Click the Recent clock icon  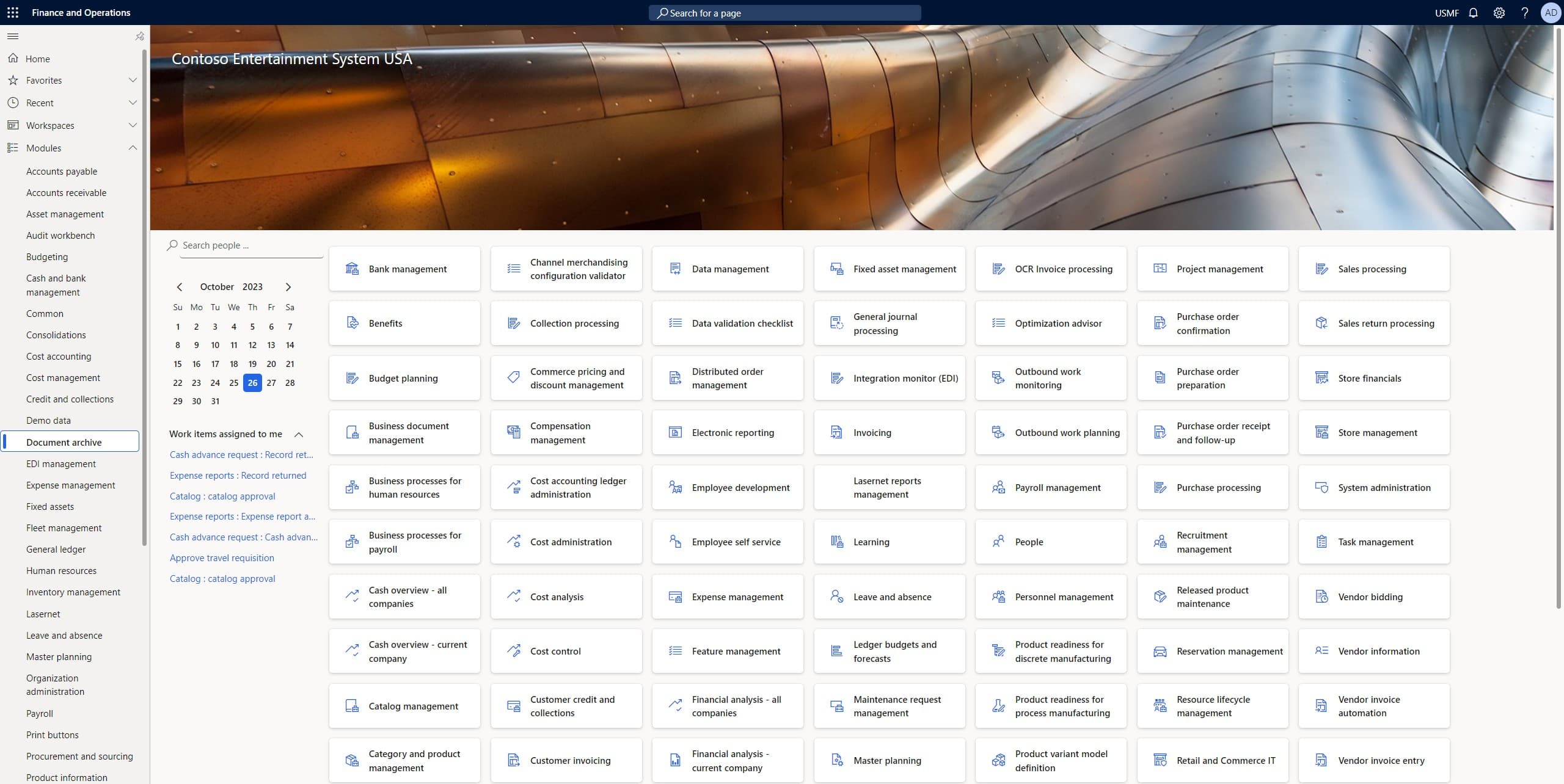coord(13,103)
